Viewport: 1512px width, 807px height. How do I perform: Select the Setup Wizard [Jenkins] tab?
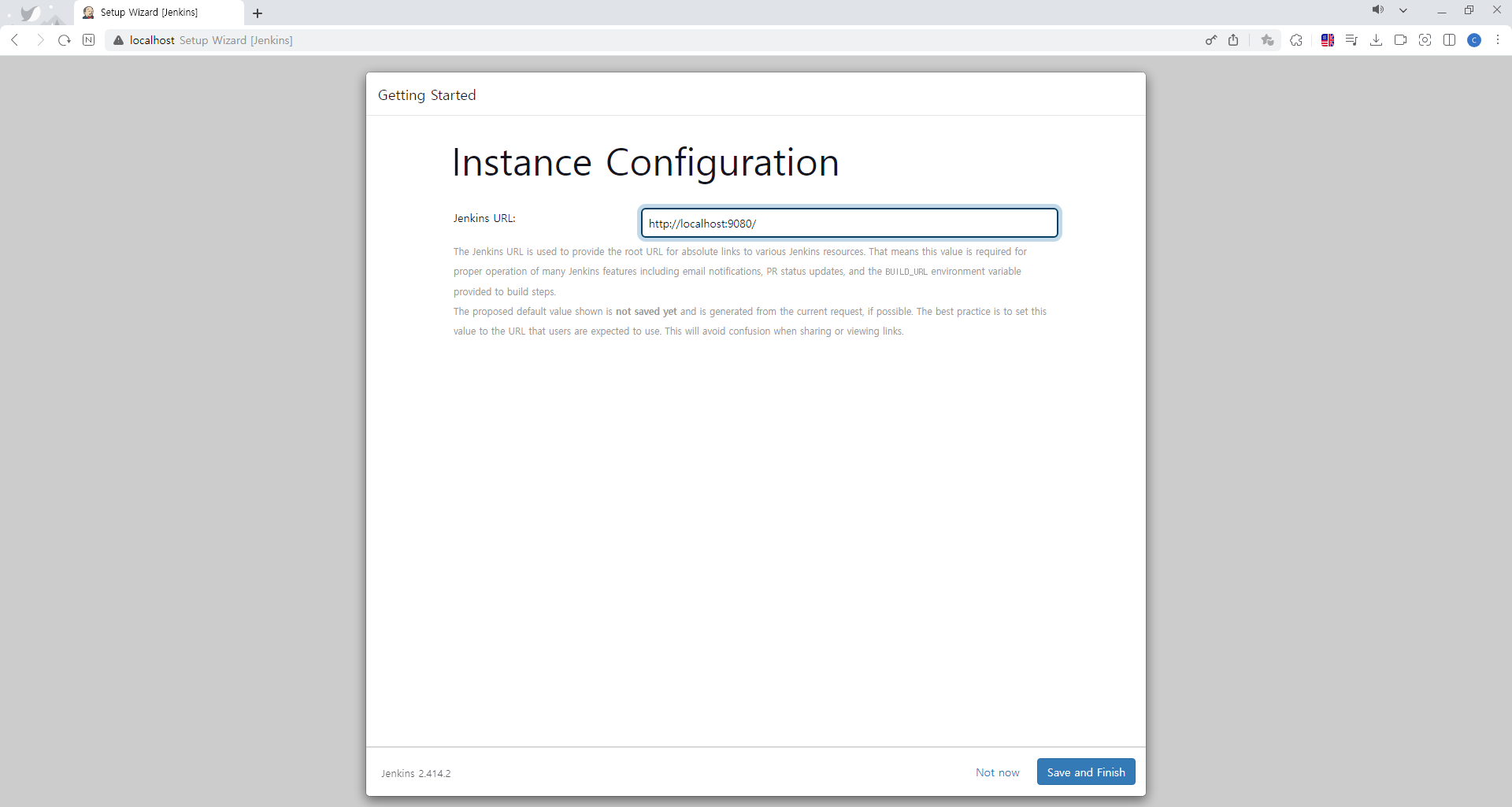point(159,13)
